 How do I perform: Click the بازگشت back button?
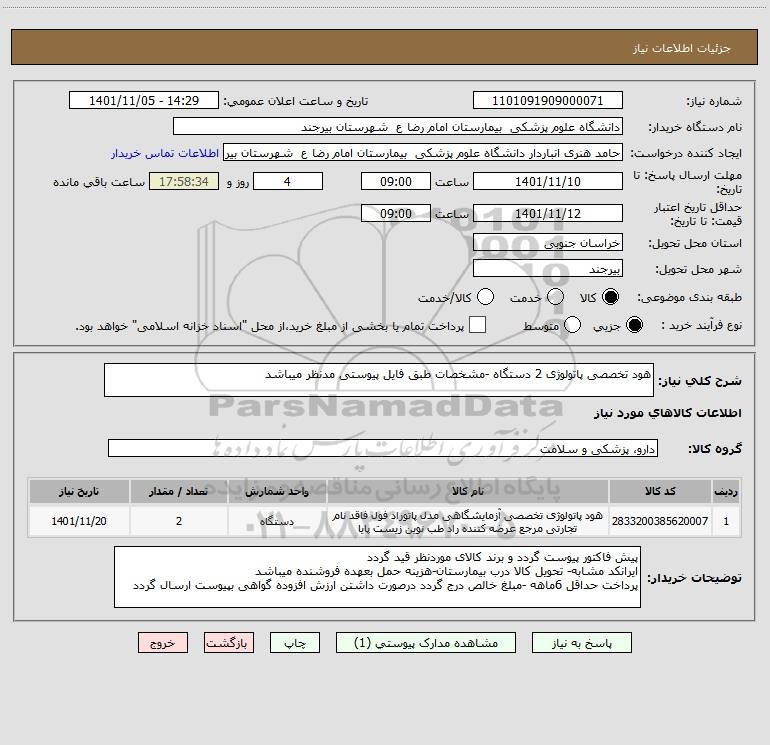229,643
